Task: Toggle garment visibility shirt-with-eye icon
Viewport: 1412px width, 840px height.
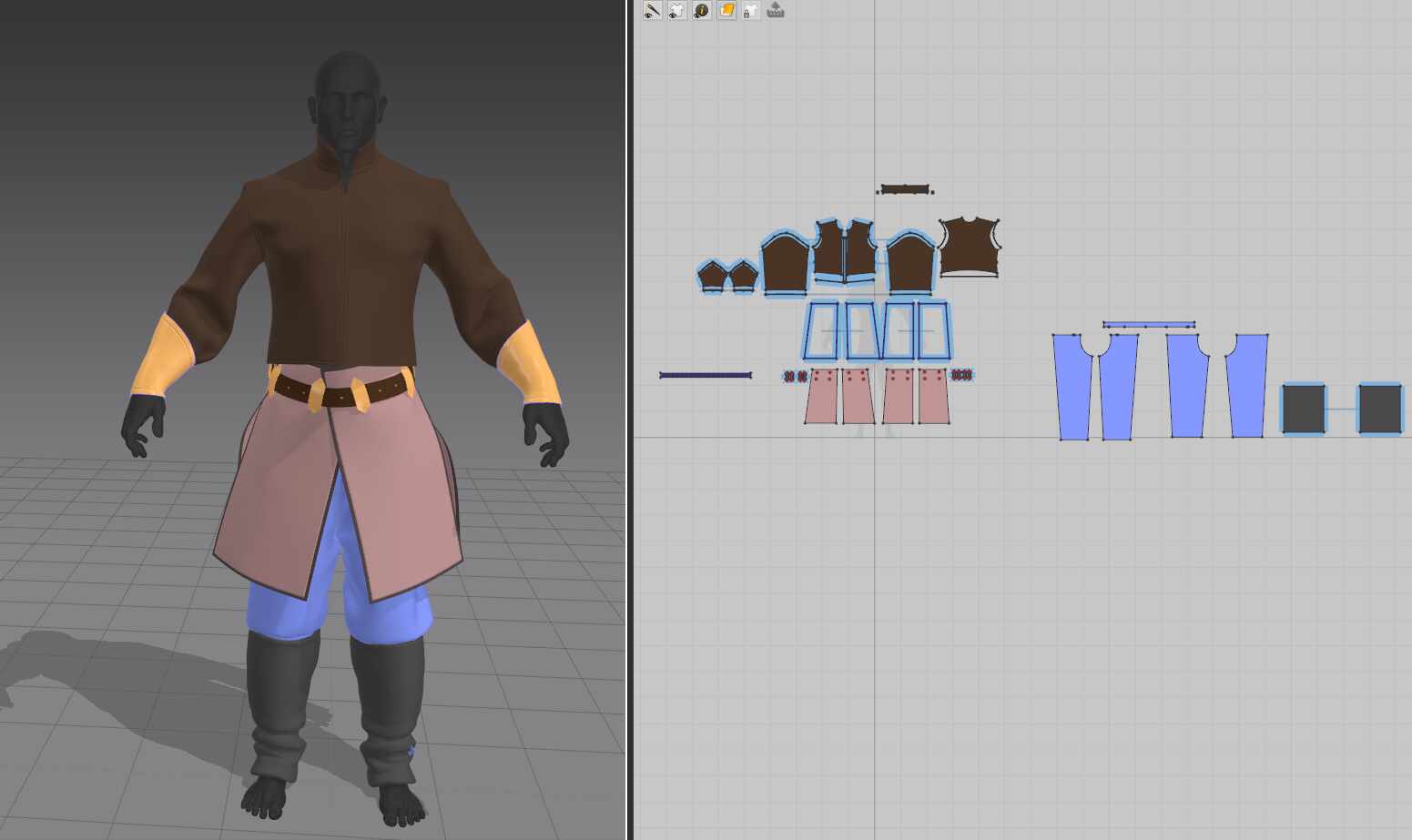Action: (x=676, y=11)
